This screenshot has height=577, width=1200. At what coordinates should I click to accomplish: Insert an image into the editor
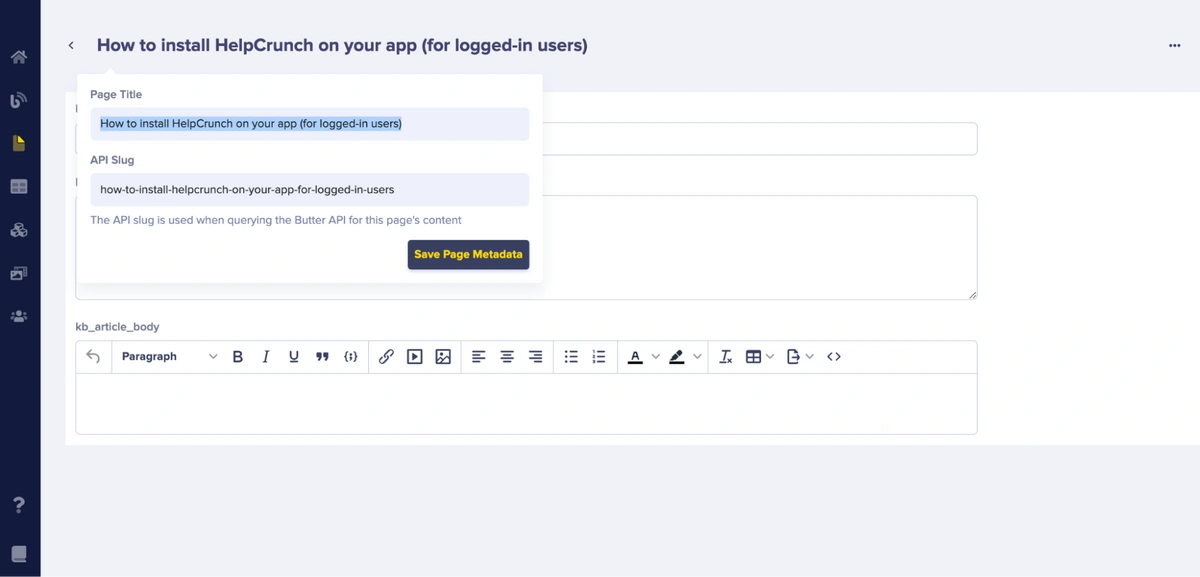coord(443,357)
